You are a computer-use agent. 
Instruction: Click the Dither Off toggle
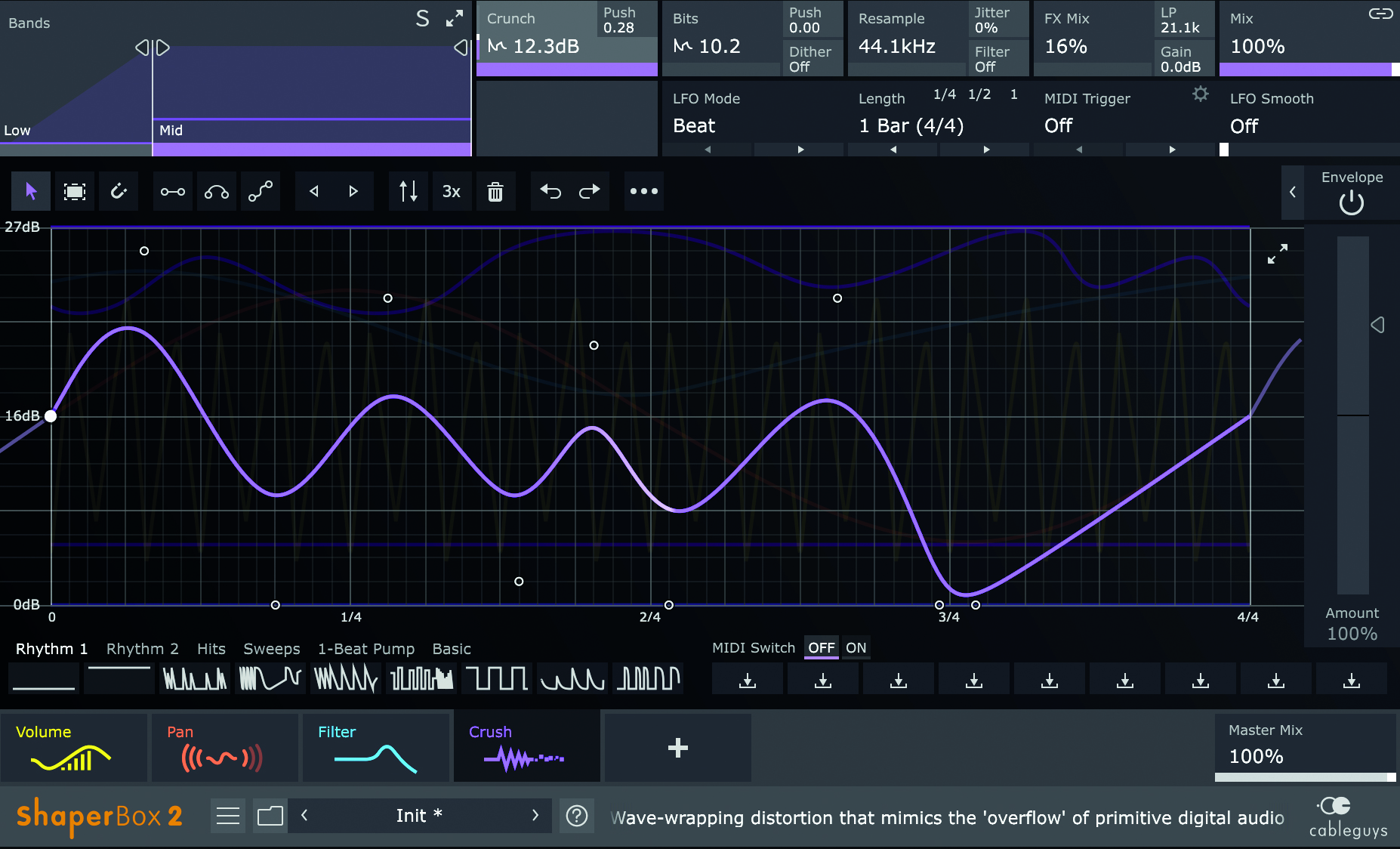[x=813, y=58]
